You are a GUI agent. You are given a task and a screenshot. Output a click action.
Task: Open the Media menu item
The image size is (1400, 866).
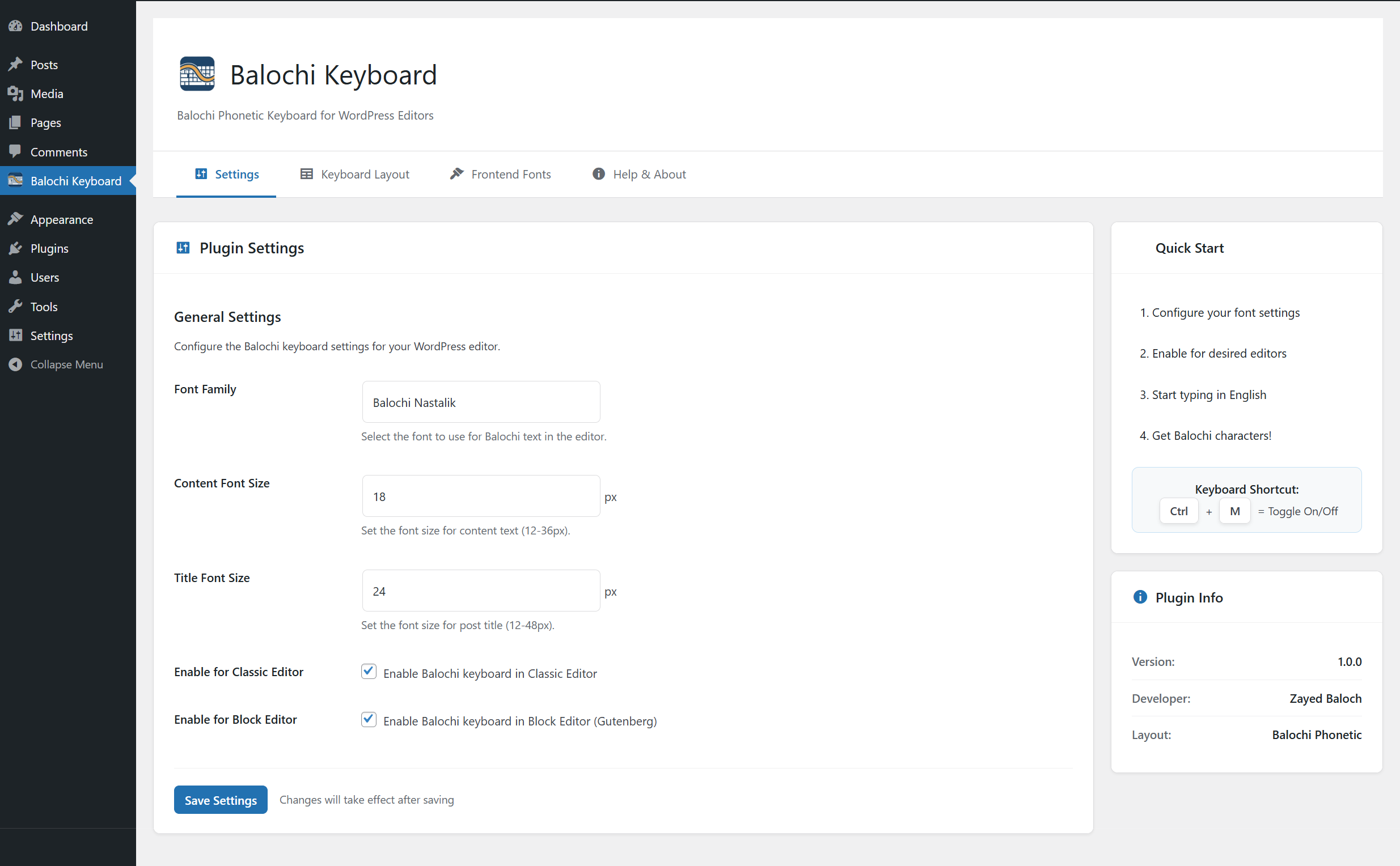point(68,94)
